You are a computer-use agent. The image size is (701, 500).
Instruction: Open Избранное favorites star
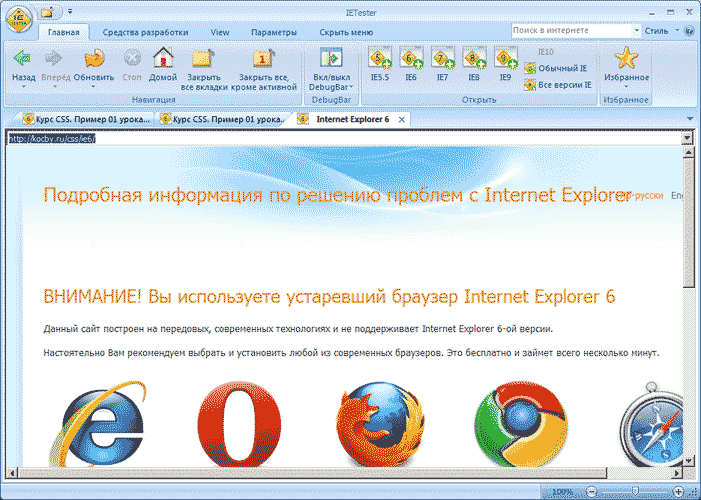point(626,58)
